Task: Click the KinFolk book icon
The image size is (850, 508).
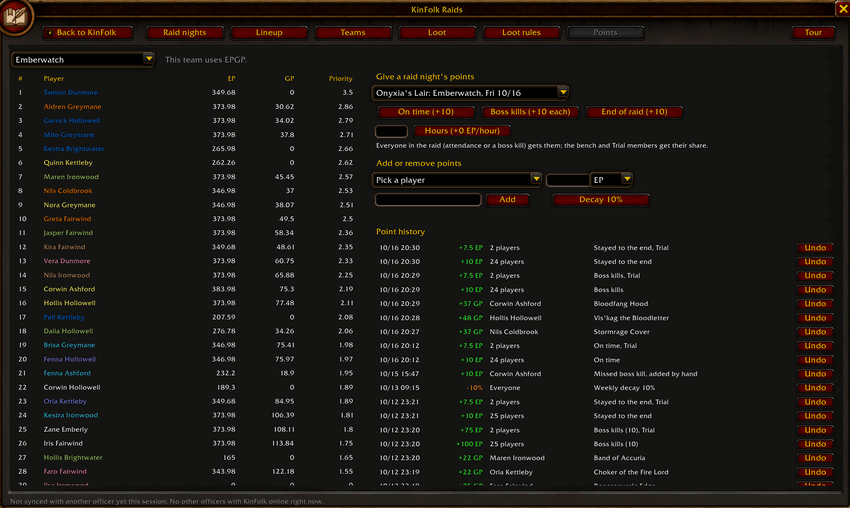Action: click(x=16, y=16)
